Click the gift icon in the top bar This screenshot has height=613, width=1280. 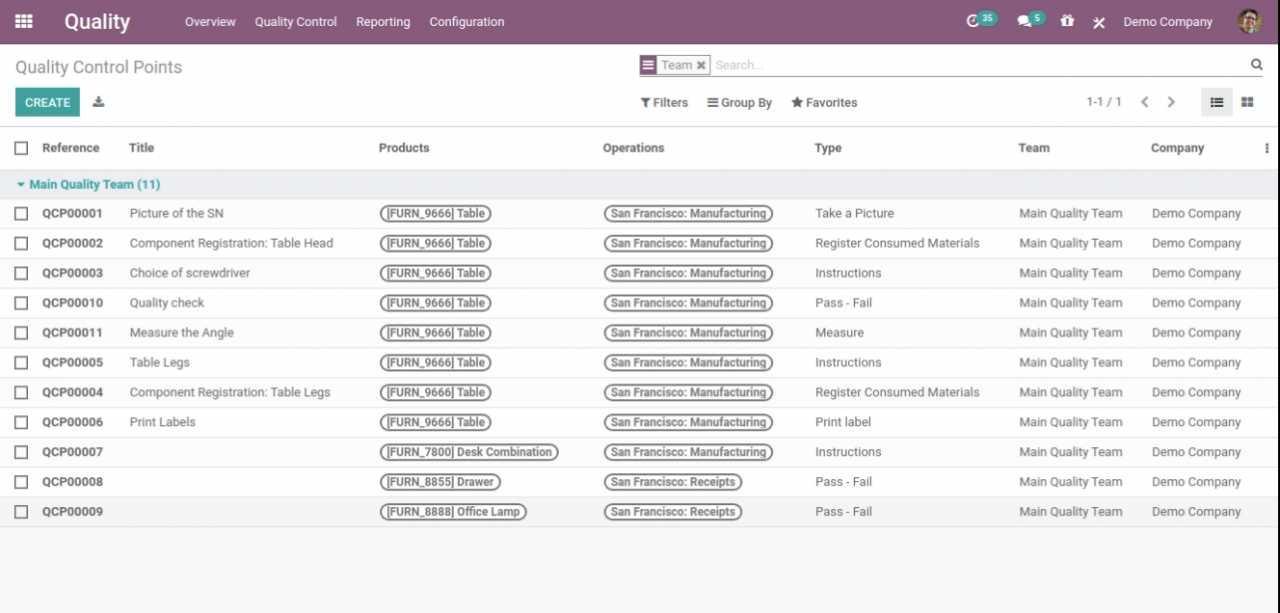(1066, 21)
